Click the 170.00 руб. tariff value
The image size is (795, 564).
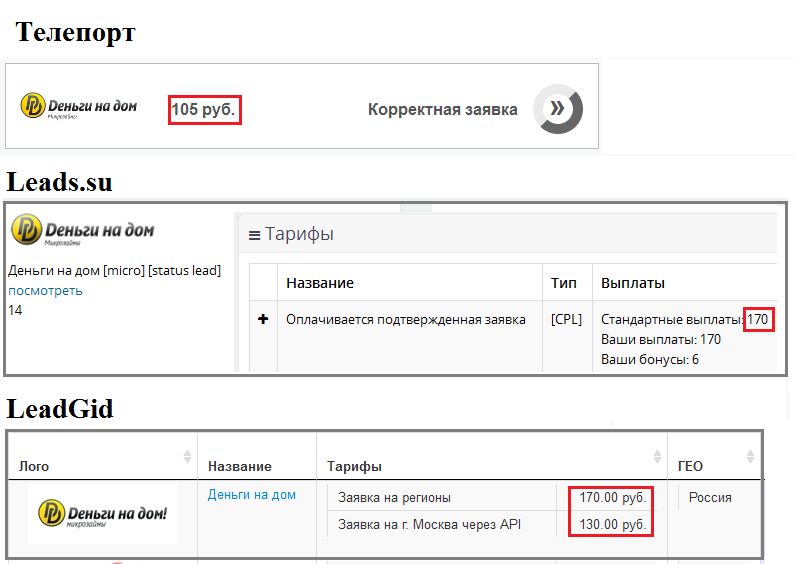[612, 498]
